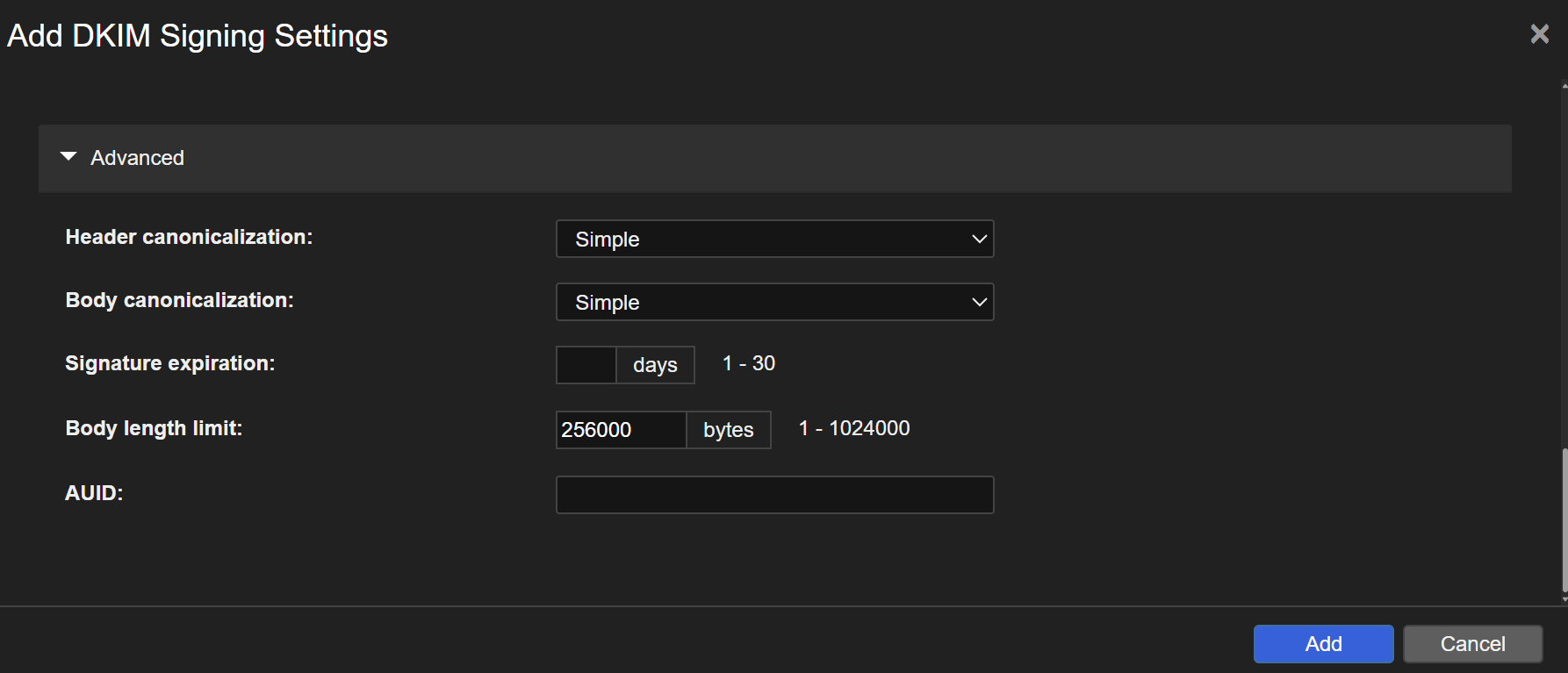Click the scroll up arrow

pos(1564,86)
